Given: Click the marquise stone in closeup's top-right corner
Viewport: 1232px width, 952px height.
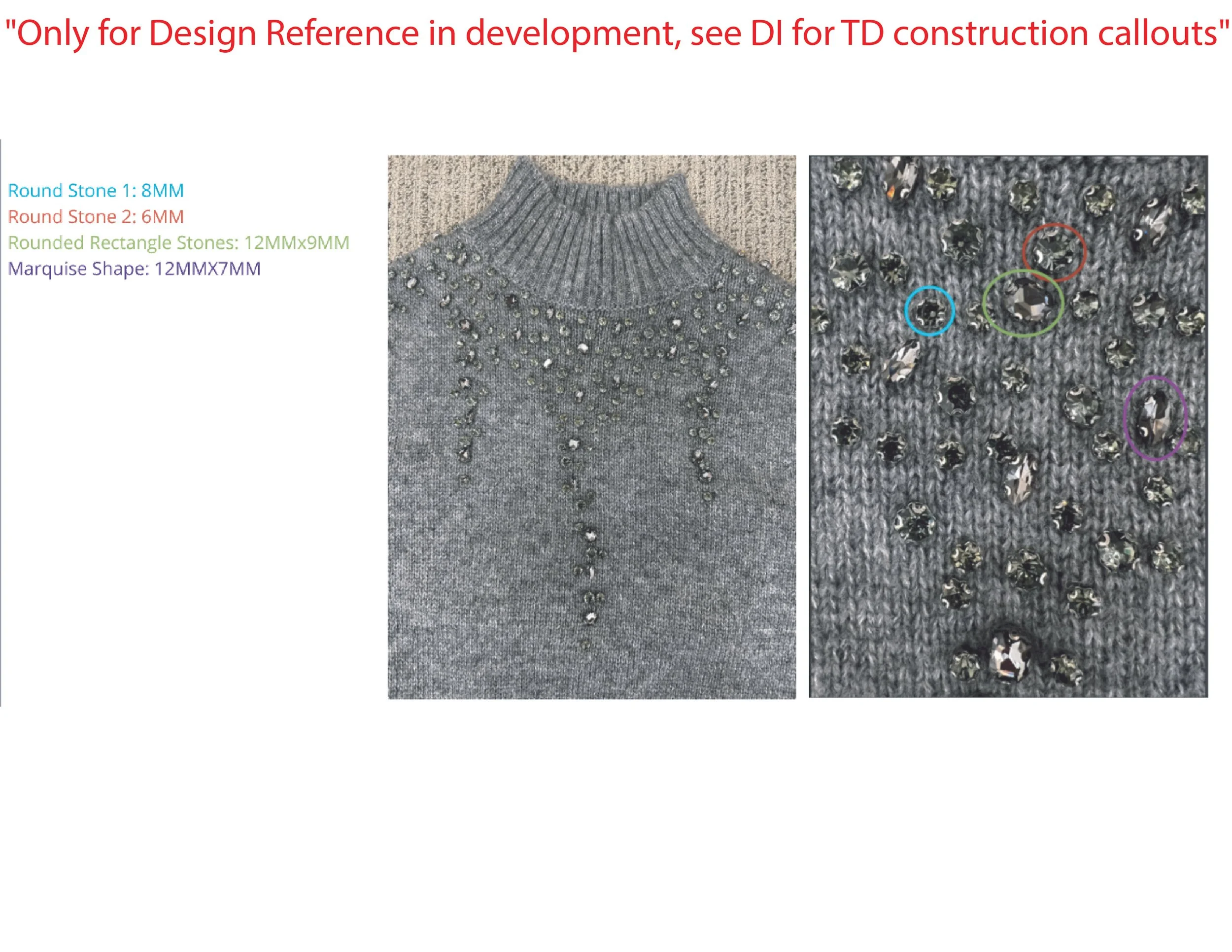Looking at the screenshot, I should pos(1153,223).
